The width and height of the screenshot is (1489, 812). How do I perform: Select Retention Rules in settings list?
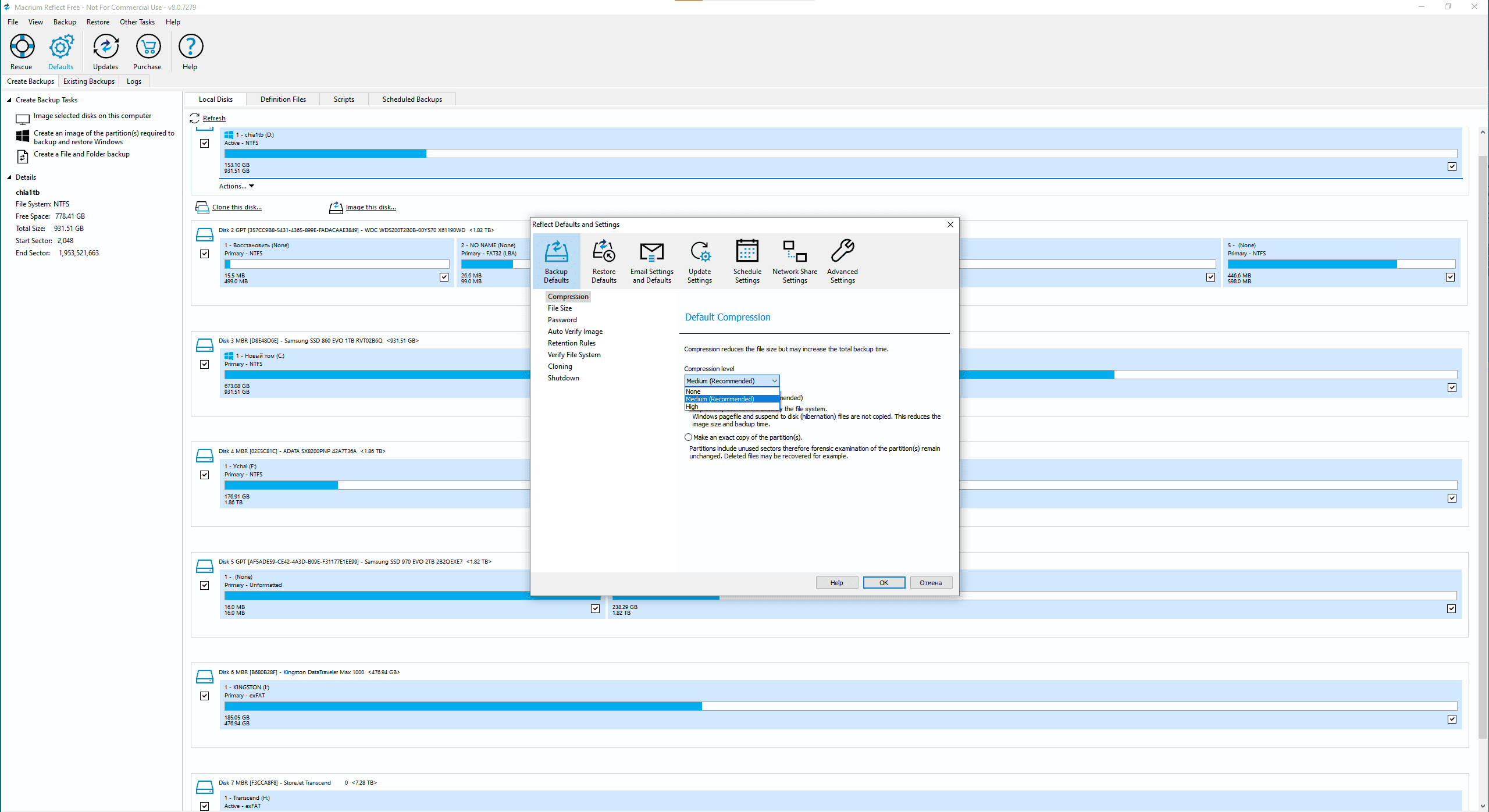tap(571, 343)
